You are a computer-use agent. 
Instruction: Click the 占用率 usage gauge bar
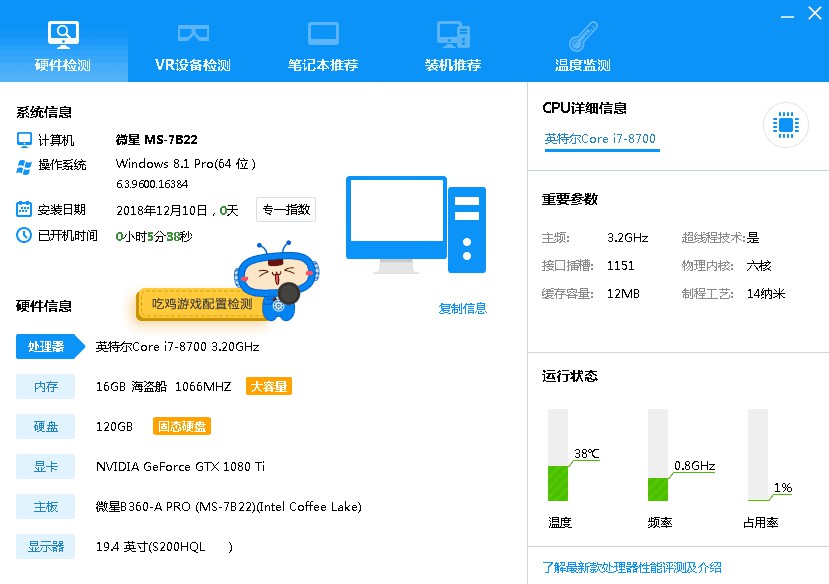pos(758,455)
